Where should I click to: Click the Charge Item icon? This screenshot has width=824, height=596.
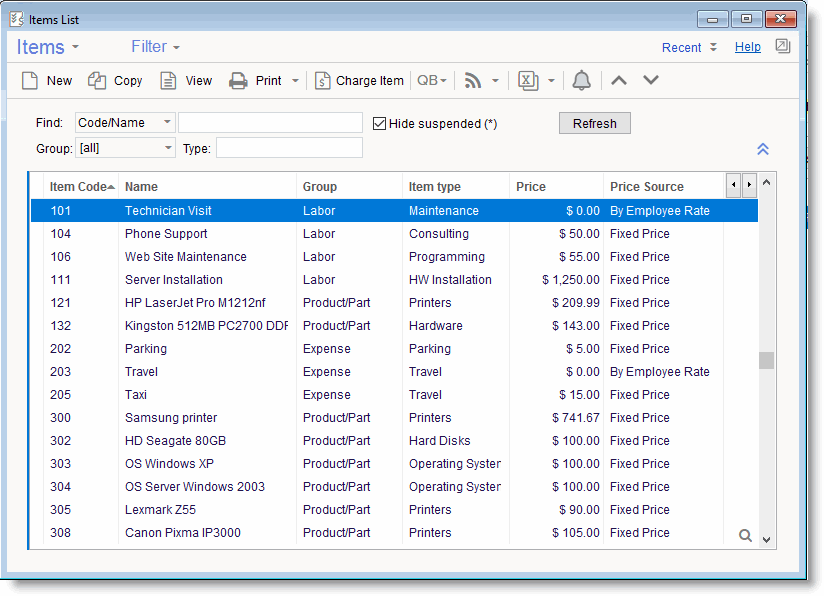tap(322, 81)
